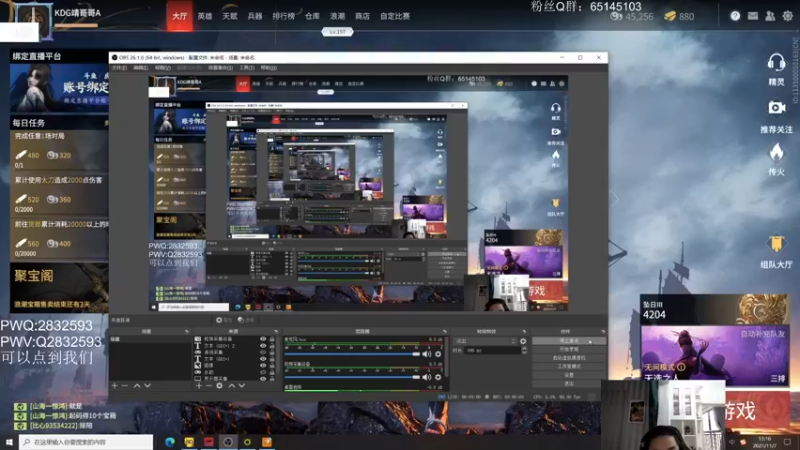800x450 pixels.
Task: Open transition properties gear icon
Action: pos(523,341)
